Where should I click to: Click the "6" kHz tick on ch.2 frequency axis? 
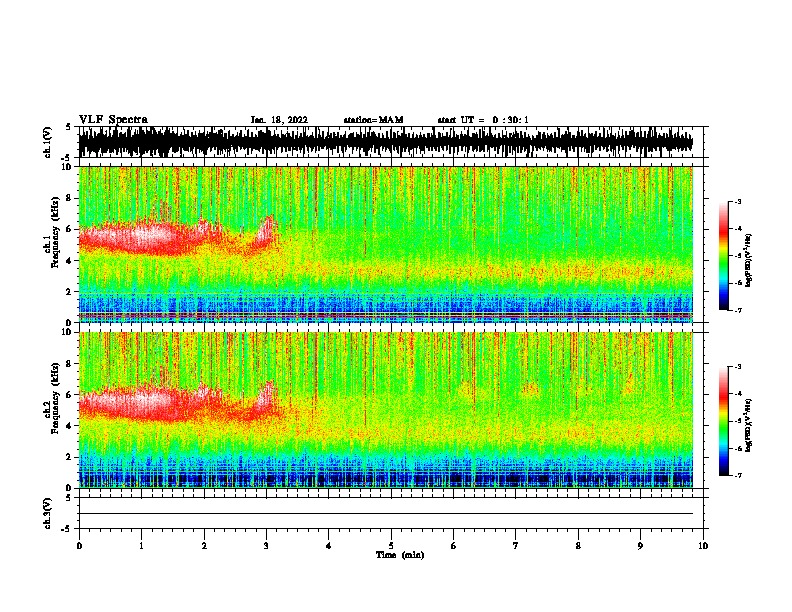70,395
